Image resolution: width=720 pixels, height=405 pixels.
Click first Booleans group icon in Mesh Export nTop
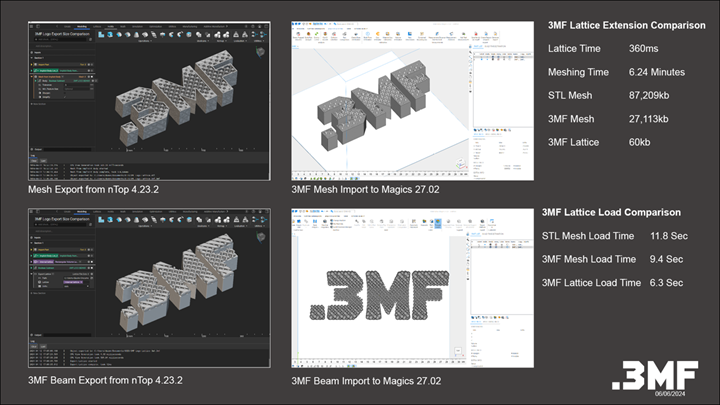[x=199, y=34]
